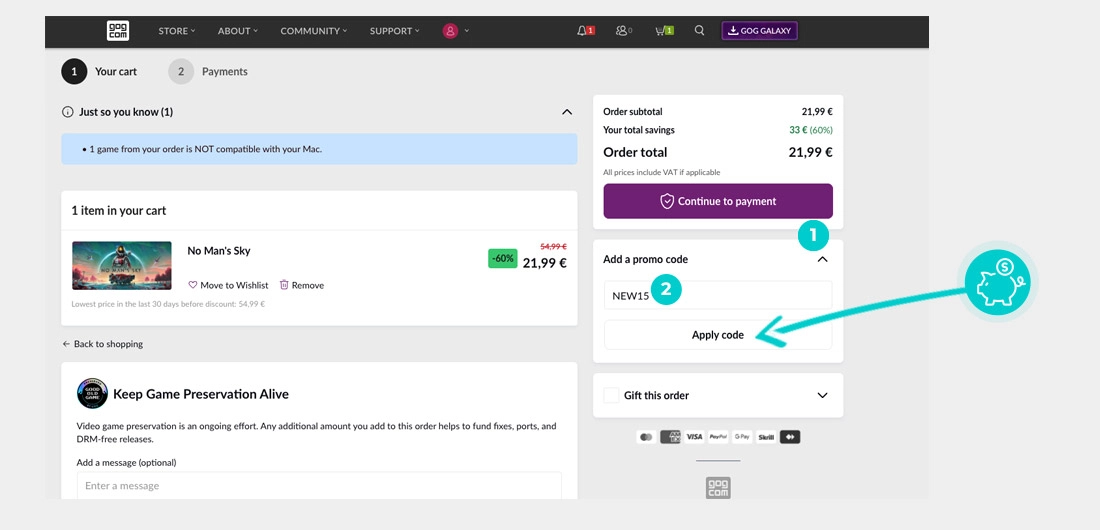Open the STORE menu
Screen dimensions: 1100x530
click(177, 31)
